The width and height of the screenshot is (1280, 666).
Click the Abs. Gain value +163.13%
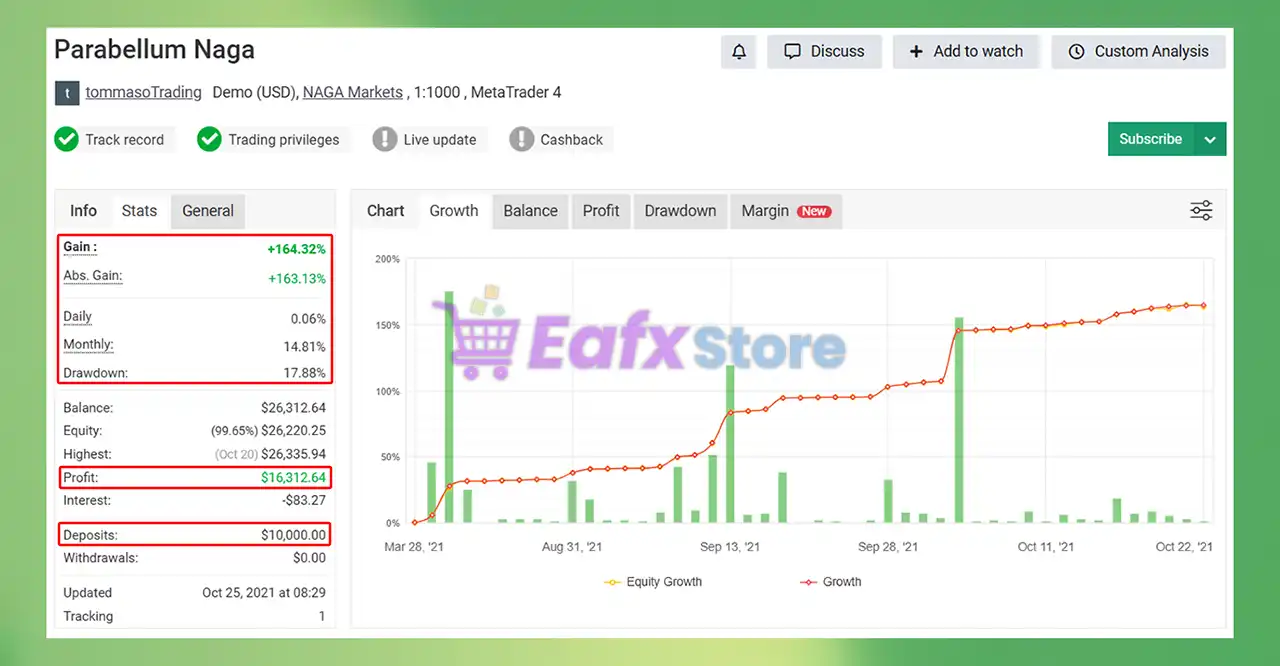pyautogui.click(x=297, y=279)
